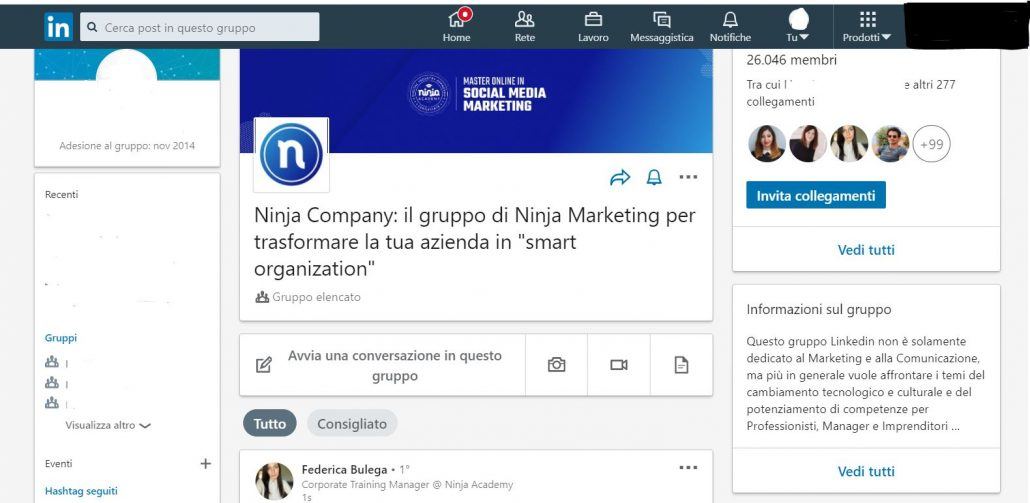The image size is (1030, 503).
Task: Select the Consigliato feed filter
Action: [x=352, y=424]
